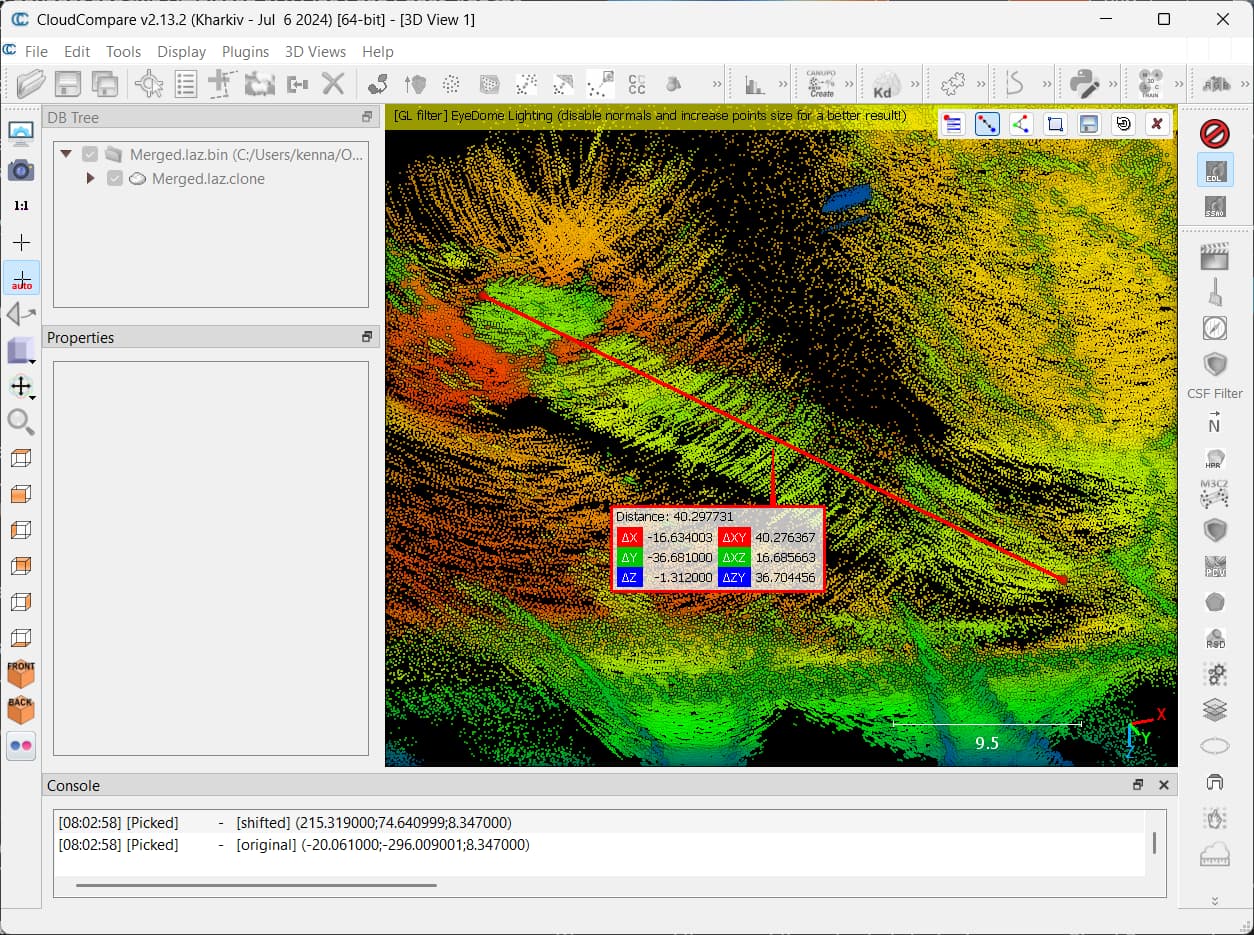
Task: Set the FRONT view cube icon
Action: coord(21,674)
